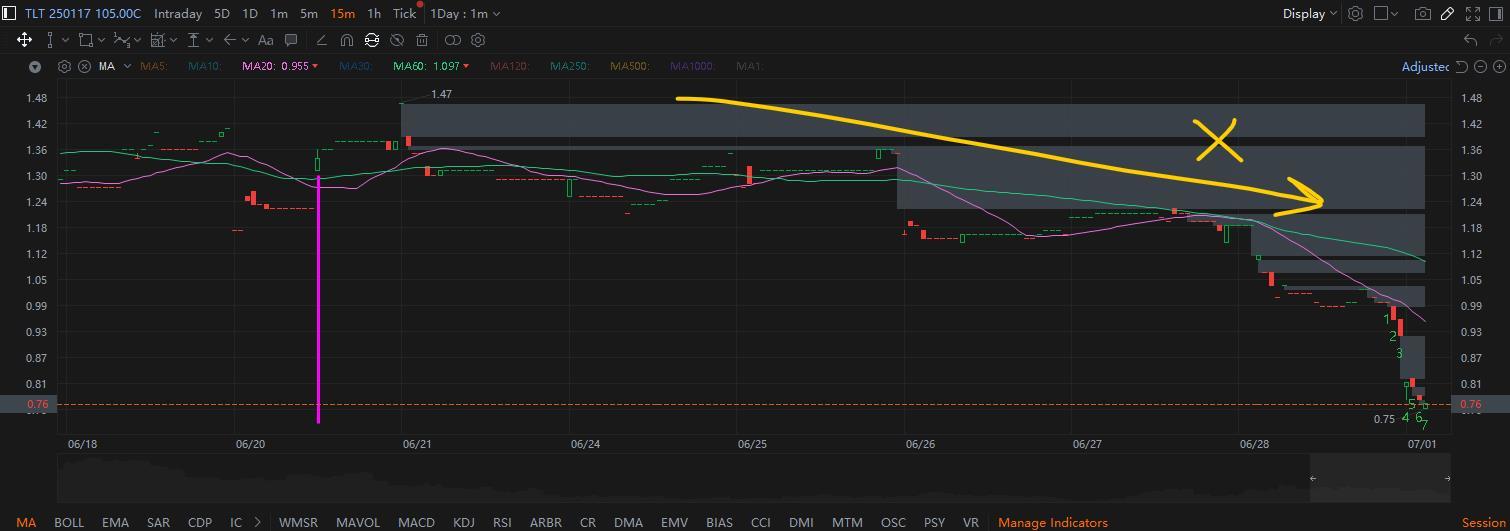Open the Session setting

pos(1483,522)
